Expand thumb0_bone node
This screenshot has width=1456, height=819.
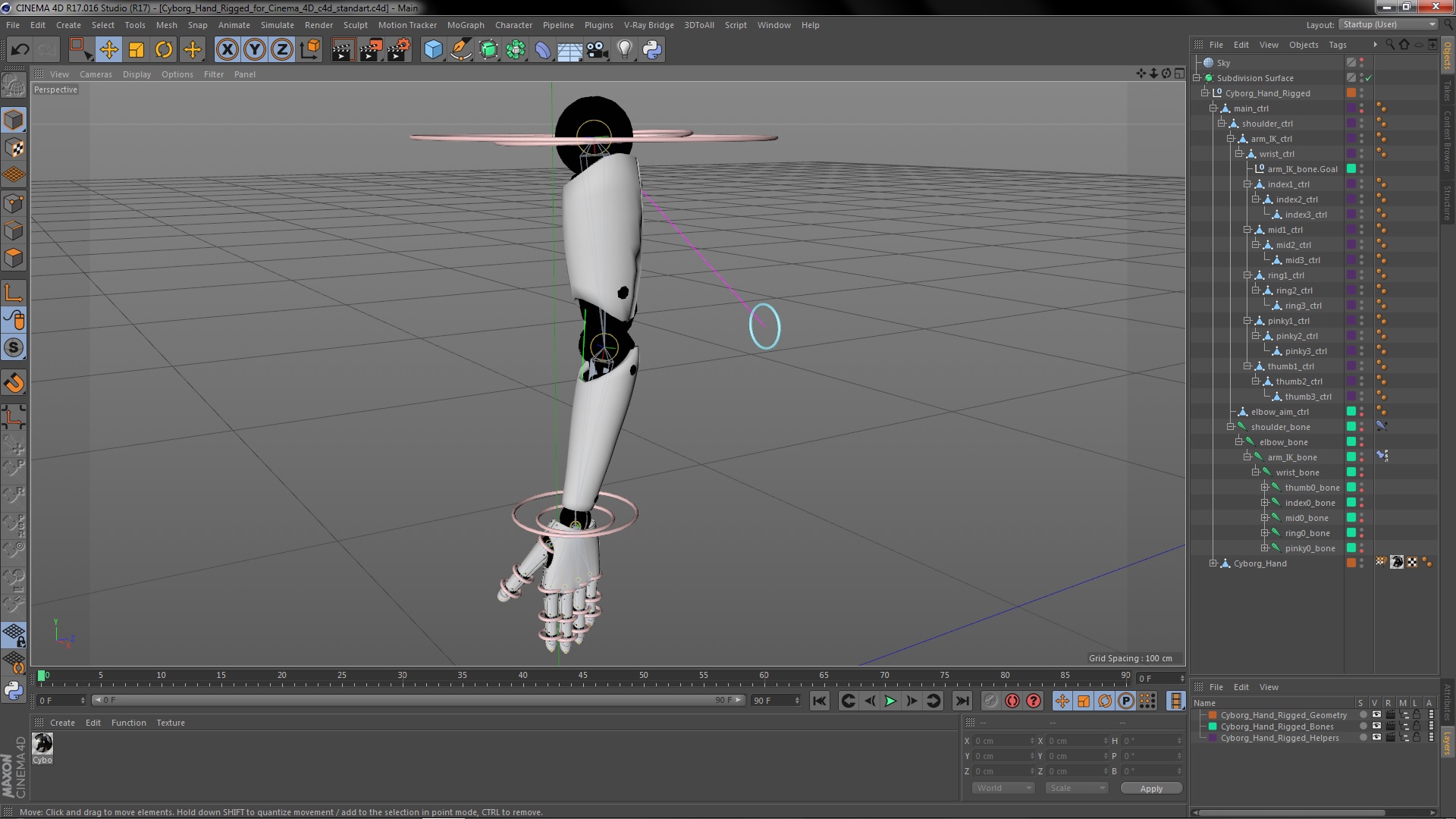(1264, 488)
